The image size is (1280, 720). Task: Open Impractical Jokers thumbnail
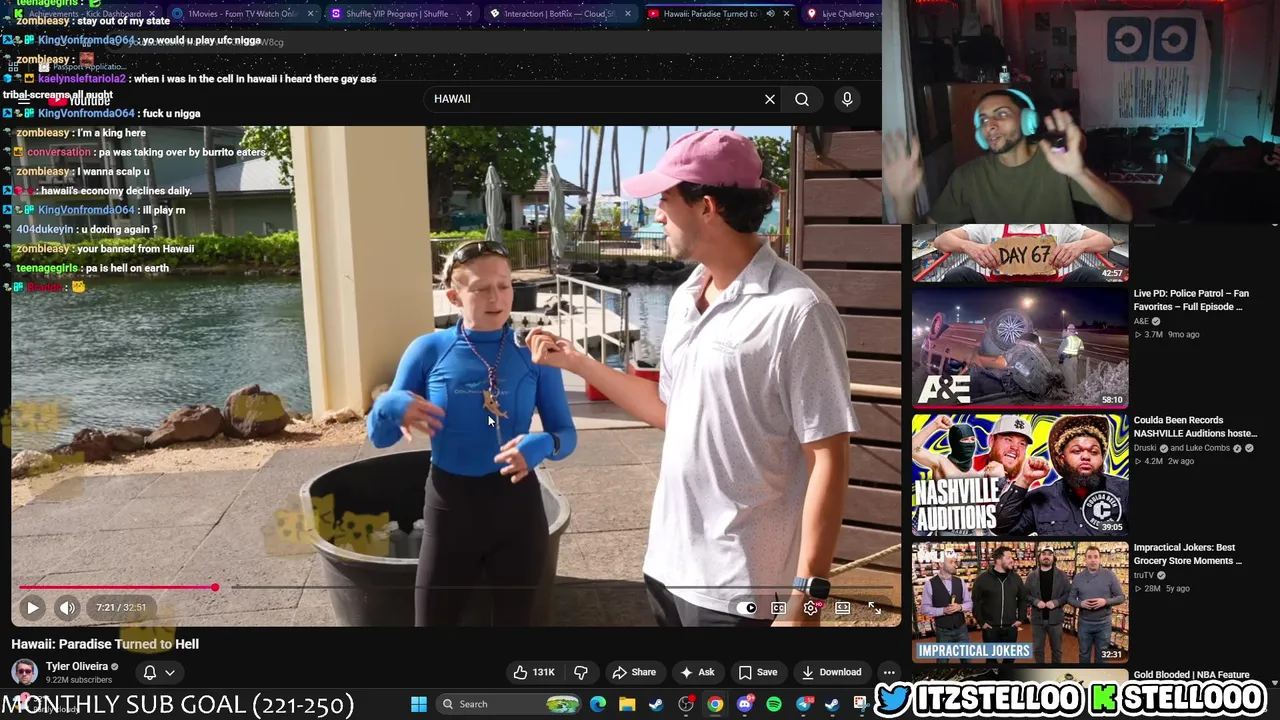click(x=1020, y=601)
